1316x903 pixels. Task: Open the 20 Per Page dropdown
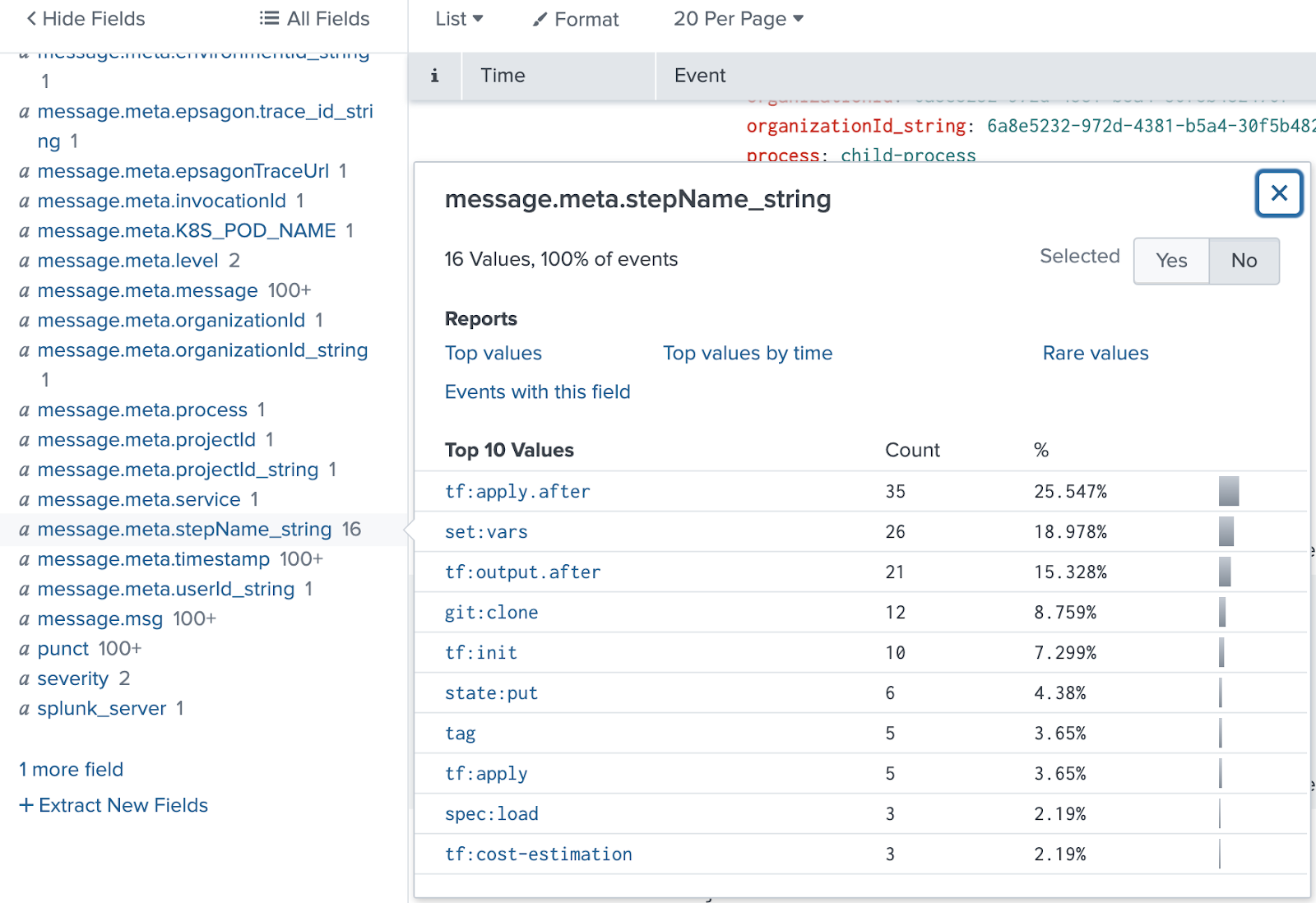pyautogui.click(x=738, y=19)
